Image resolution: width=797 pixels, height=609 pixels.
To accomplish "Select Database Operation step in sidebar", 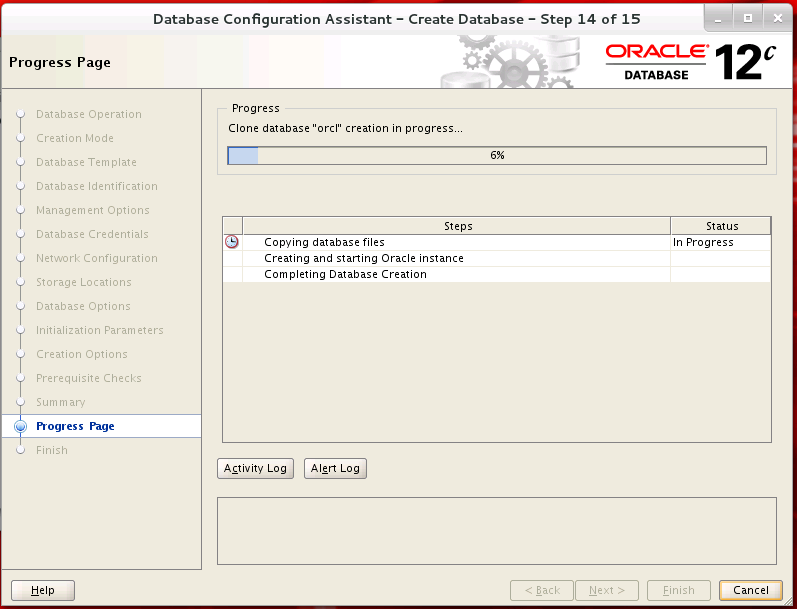I will 88,114.
